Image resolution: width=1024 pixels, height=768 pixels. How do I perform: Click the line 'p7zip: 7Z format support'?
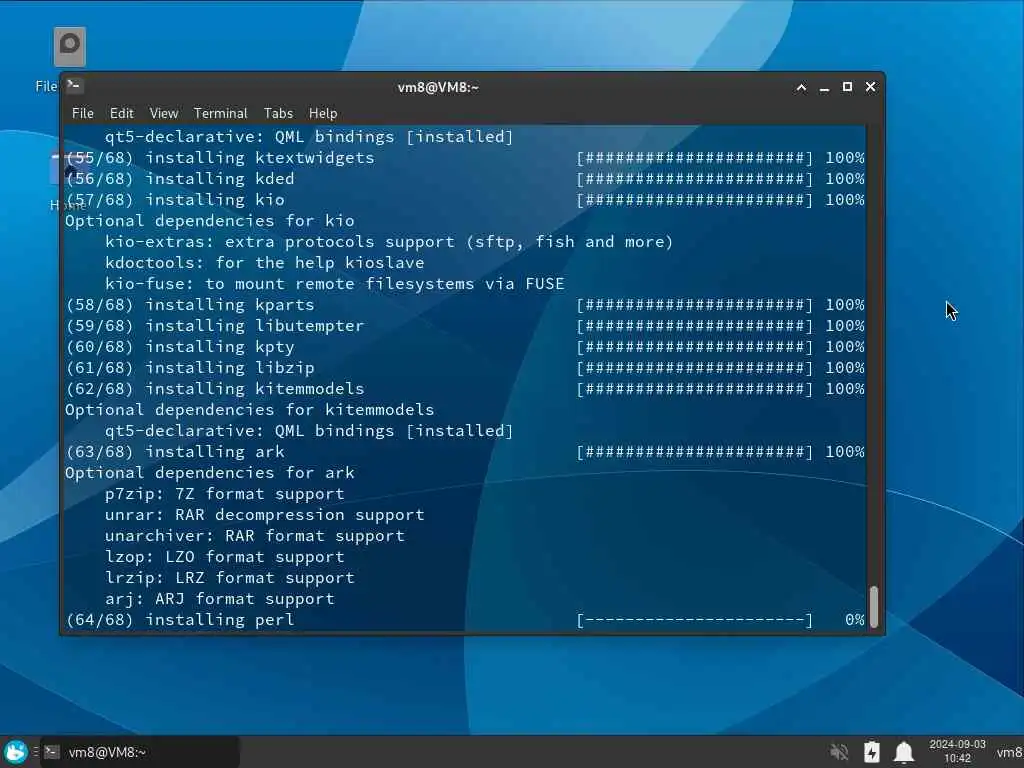[225, 494]
